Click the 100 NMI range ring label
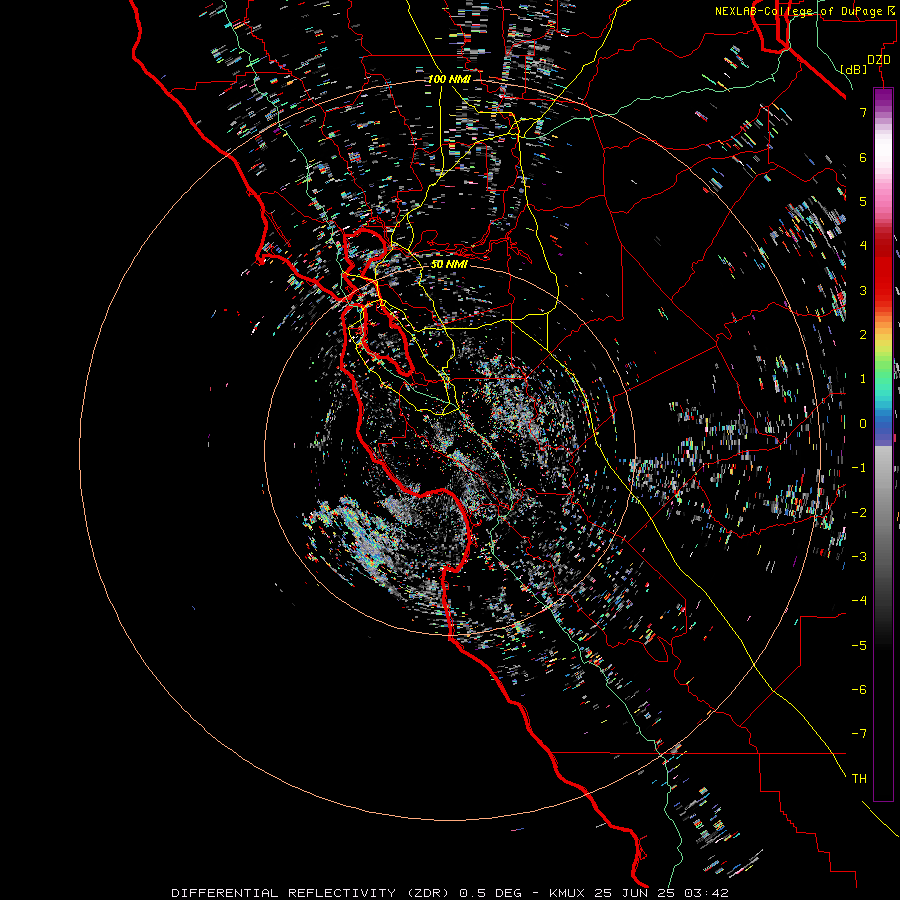 coord(449,79)
